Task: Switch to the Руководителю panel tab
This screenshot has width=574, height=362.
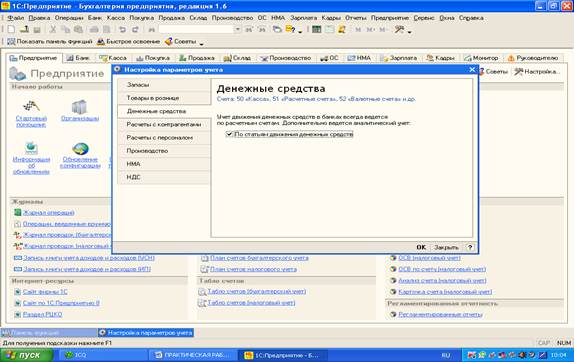Action: [x=533, y=58]
